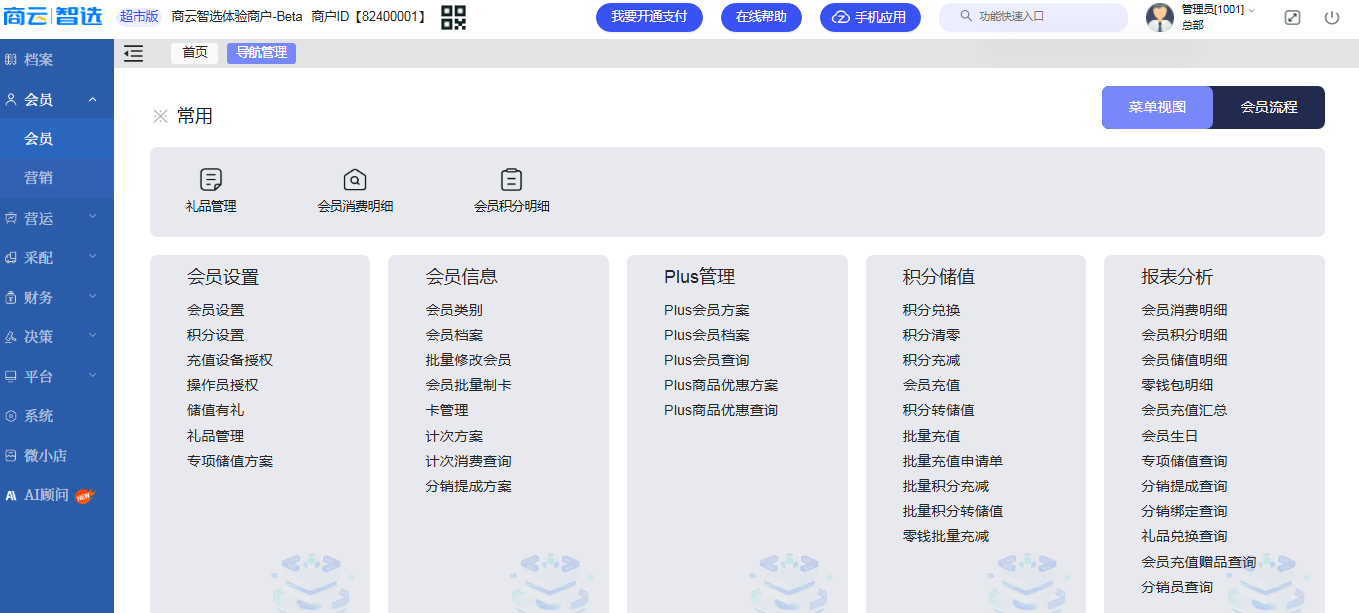Open 会员生日 report link

[x=1170, y=436]
